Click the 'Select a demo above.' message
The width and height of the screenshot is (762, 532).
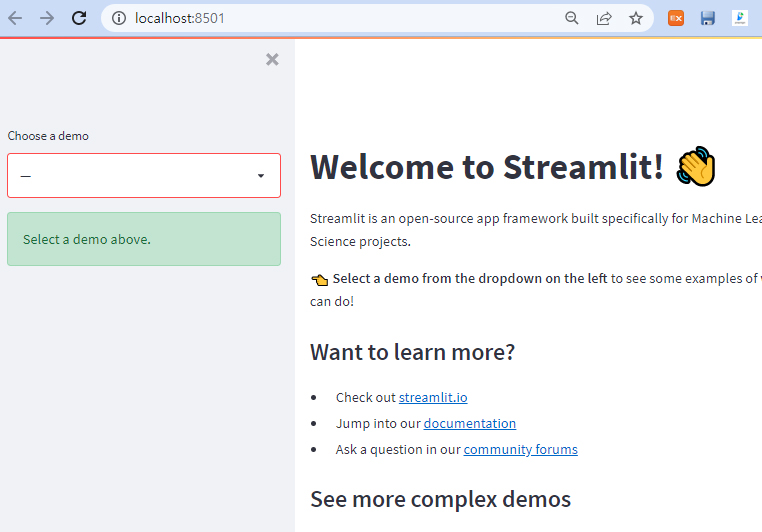tap(144, 239)
